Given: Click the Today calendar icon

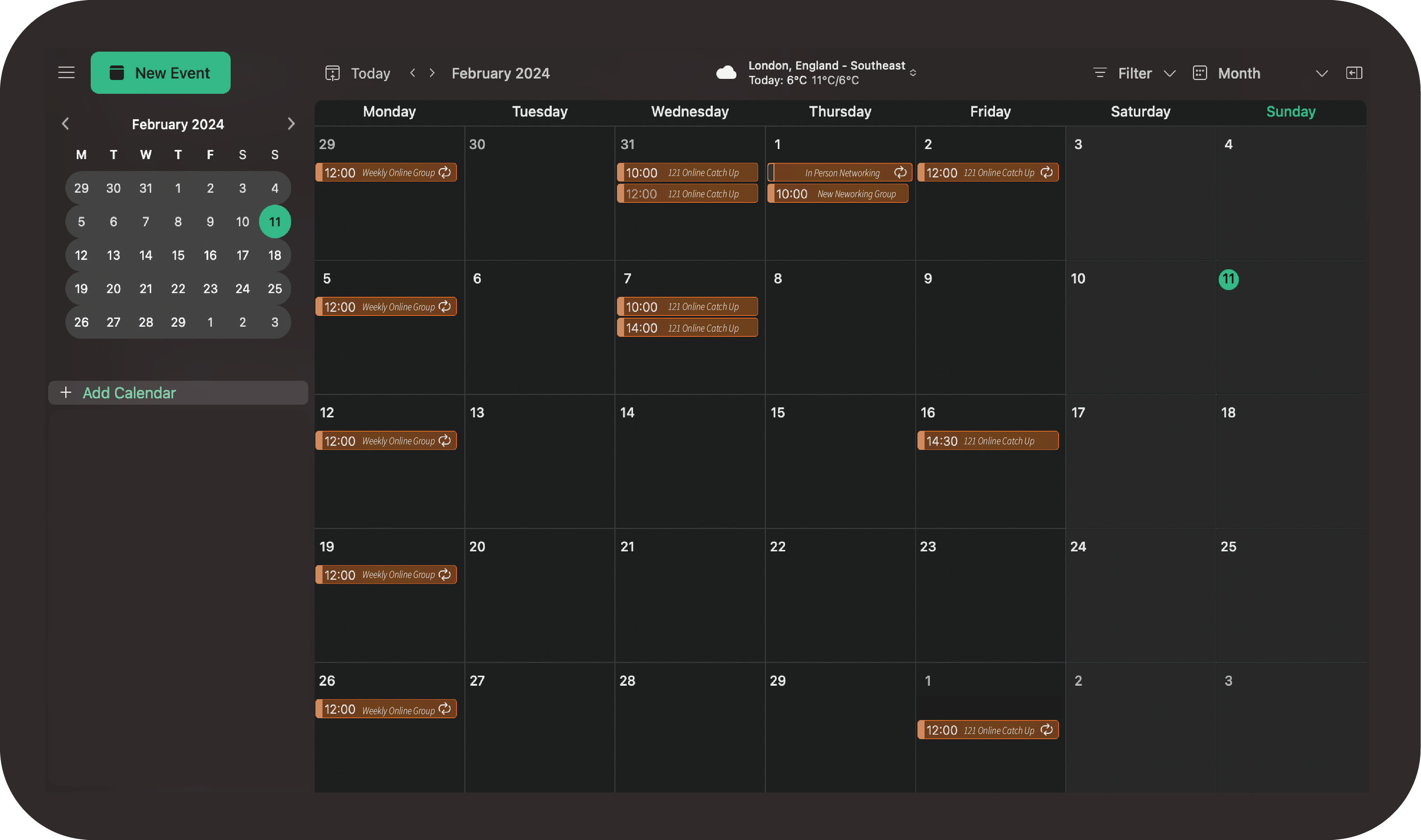Looking at the screenshot, I should [333, 73].
